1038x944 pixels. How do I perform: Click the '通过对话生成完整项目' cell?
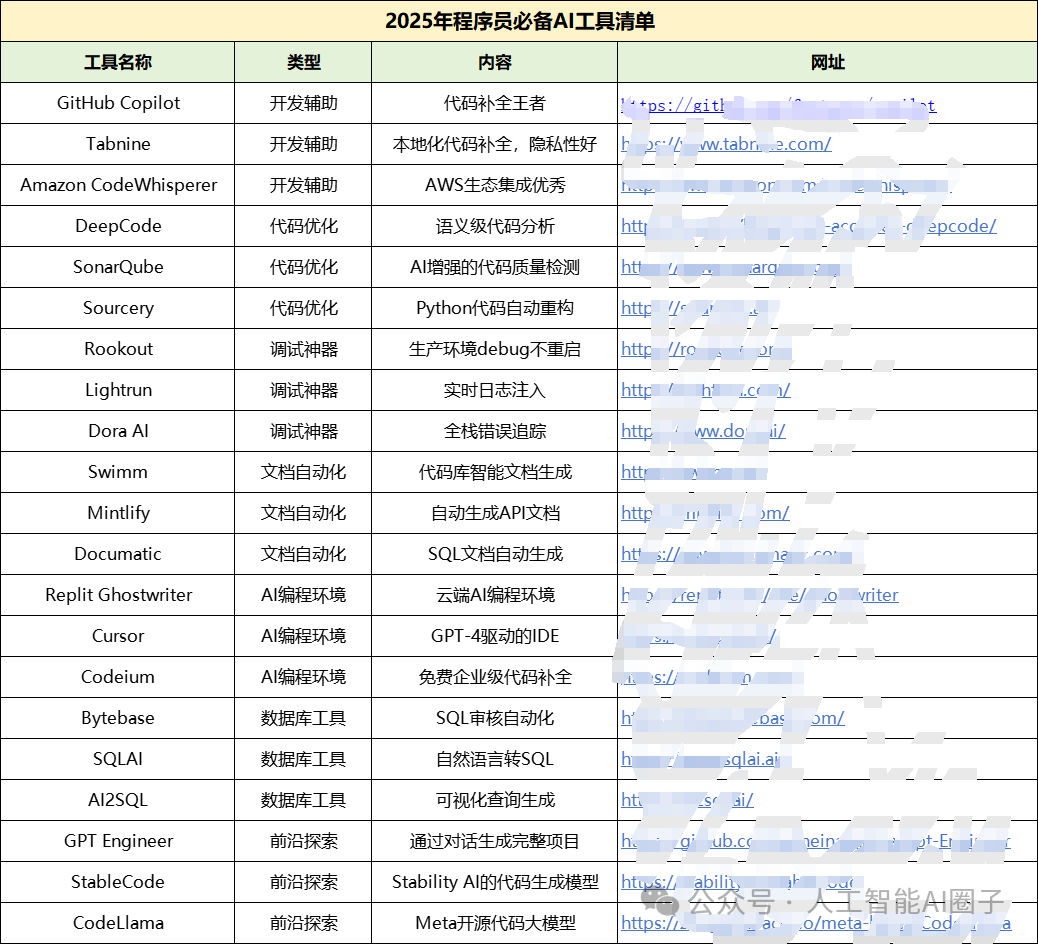[x=495, y=841]
